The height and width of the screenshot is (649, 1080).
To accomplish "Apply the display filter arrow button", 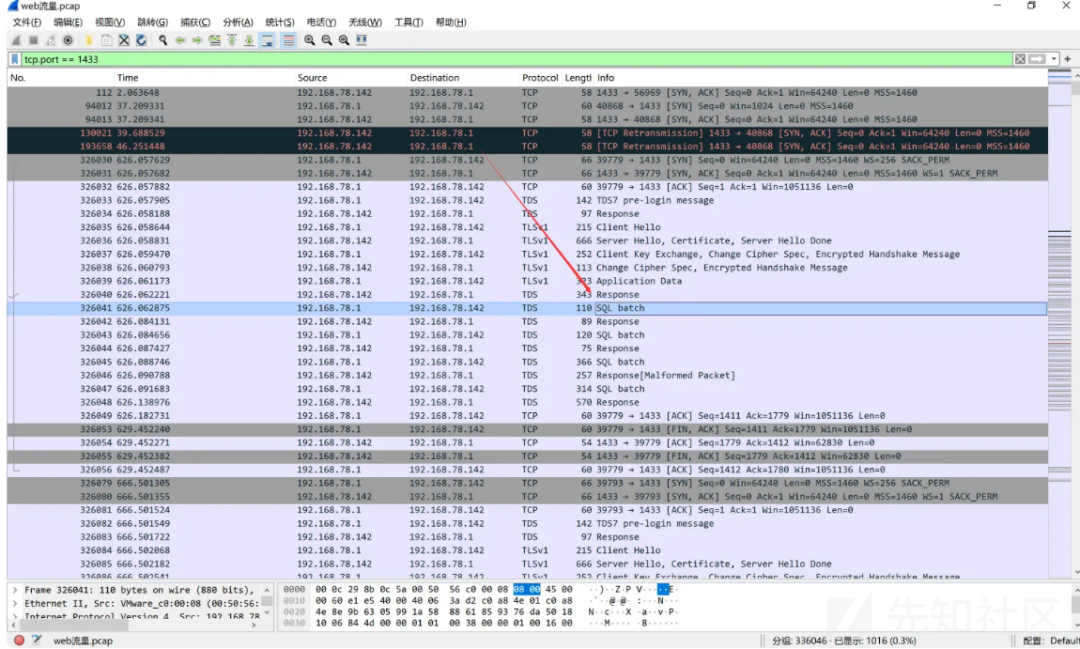I will click(1037, 59).
